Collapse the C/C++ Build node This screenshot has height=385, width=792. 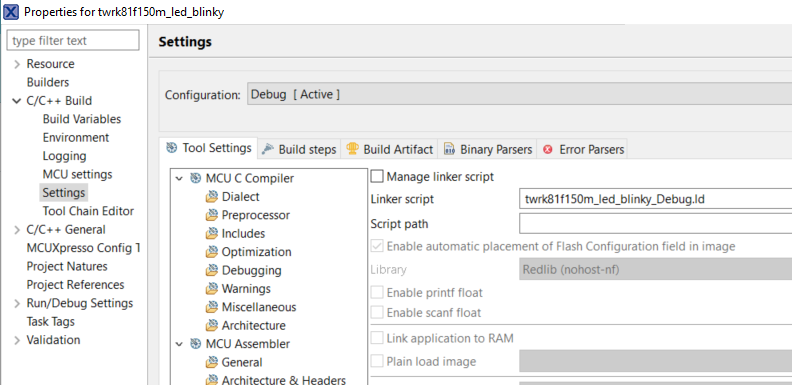[17, 101]
